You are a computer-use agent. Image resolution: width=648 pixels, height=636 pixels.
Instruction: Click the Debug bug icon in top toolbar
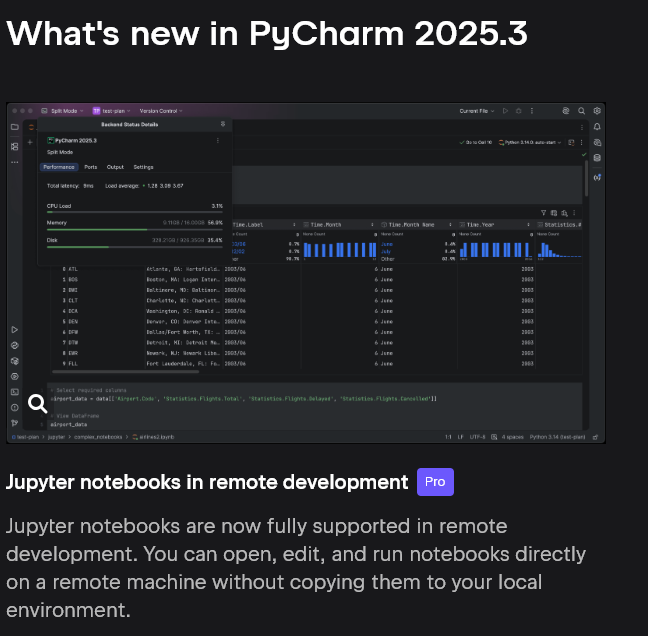coord(519,111)
